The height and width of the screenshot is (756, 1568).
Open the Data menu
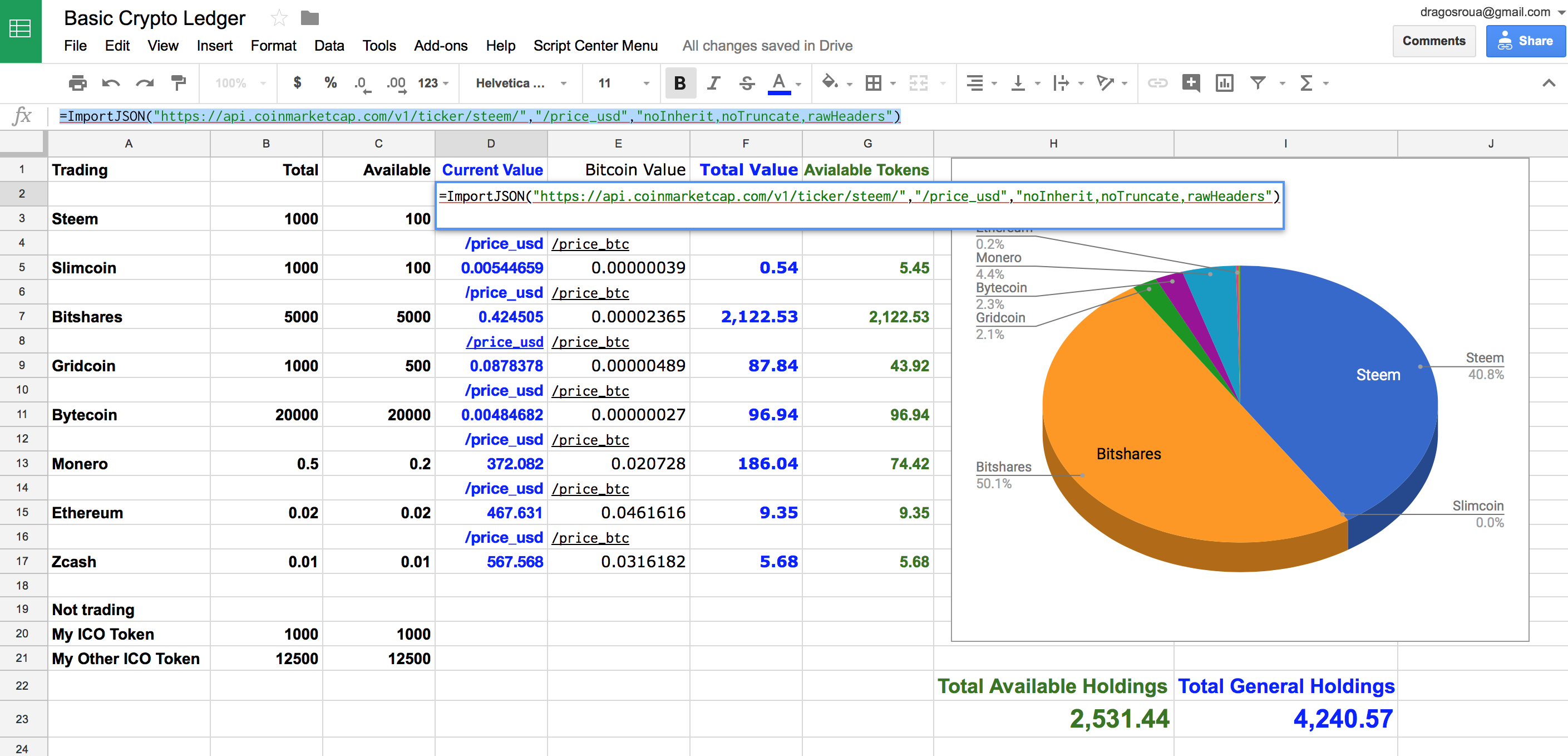click(x=329, y=46)
